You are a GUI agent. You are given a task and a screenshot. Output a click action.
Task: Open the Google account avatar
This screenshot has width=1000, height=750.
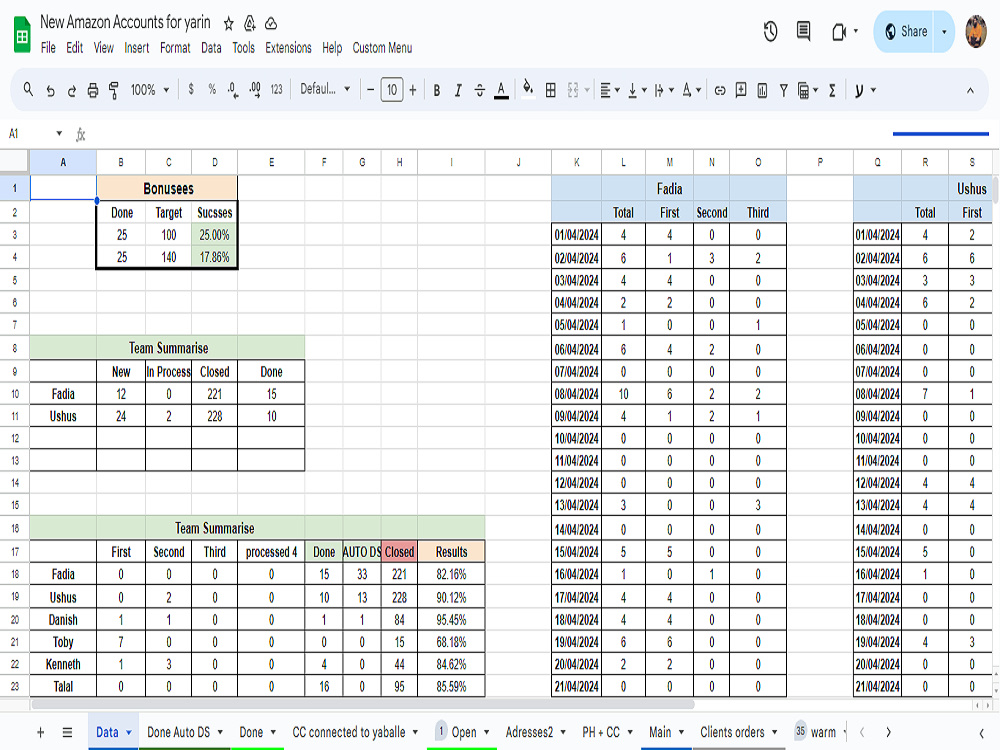[x=976, y=31]
